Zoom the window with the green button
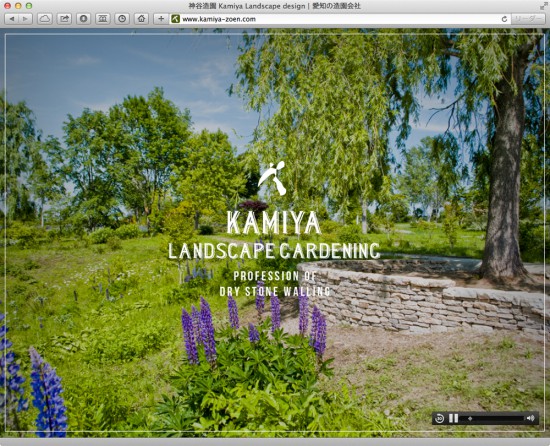 click(x=29, y=6)
